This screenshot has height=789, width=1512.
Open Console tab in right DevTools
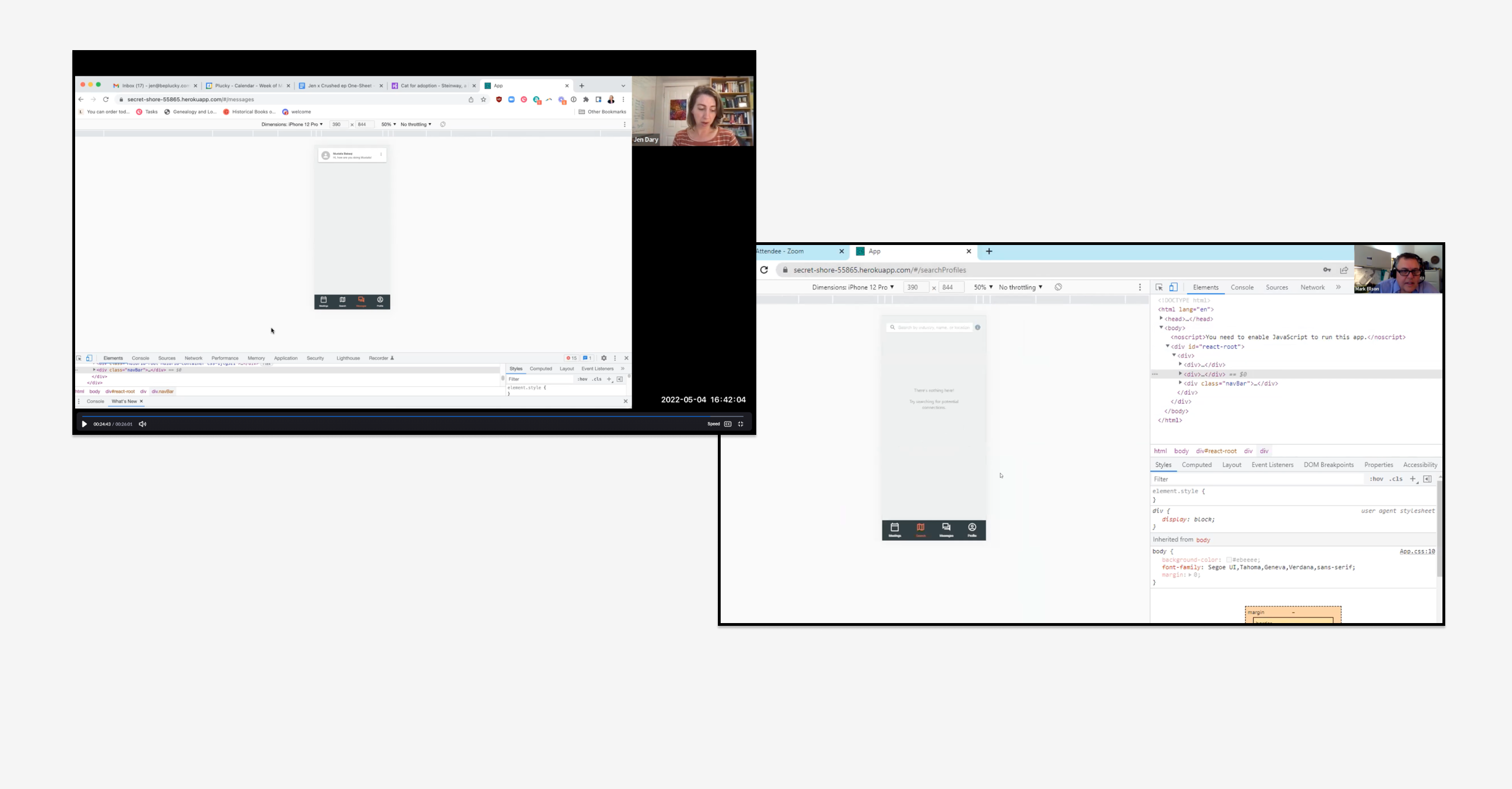(1242, 287)
